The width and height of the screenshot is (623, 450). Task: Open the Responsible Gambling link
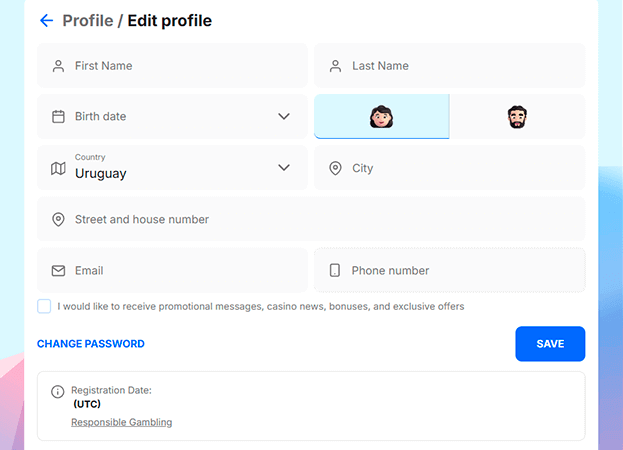click(x=122, y=422)
